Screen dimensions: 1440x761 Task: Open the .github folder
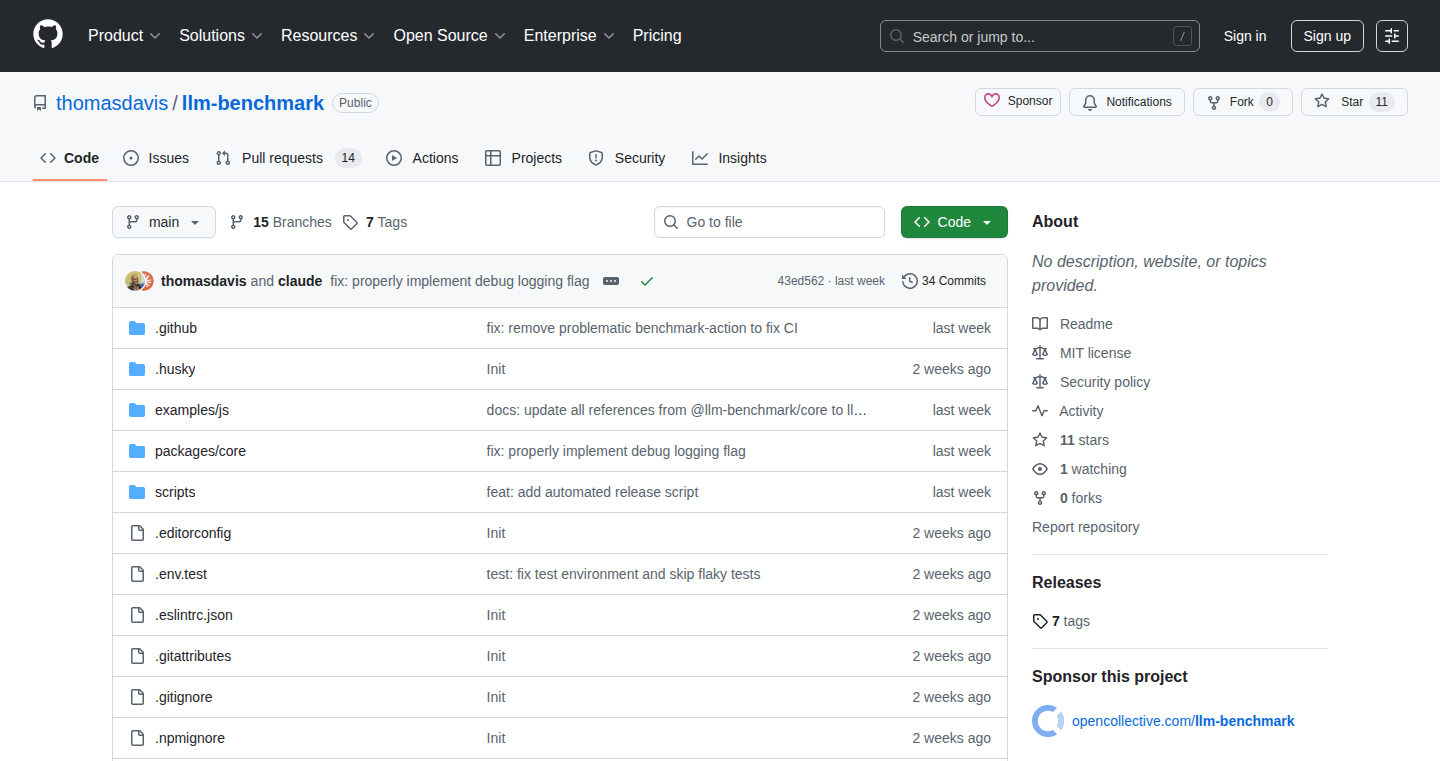176,328
